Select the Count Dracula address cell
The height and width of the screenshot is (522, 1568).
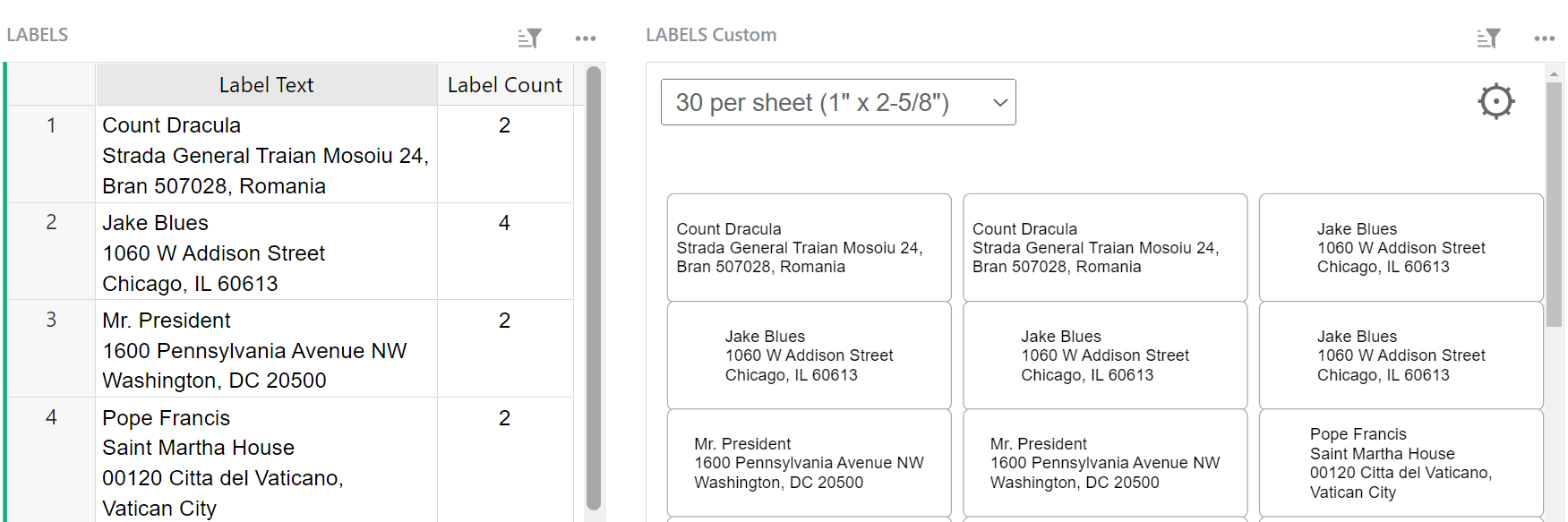[266, 155]
